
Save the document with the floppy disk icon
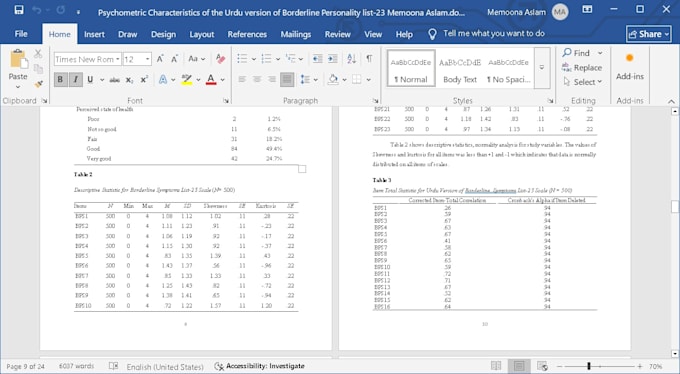point(19,10)
